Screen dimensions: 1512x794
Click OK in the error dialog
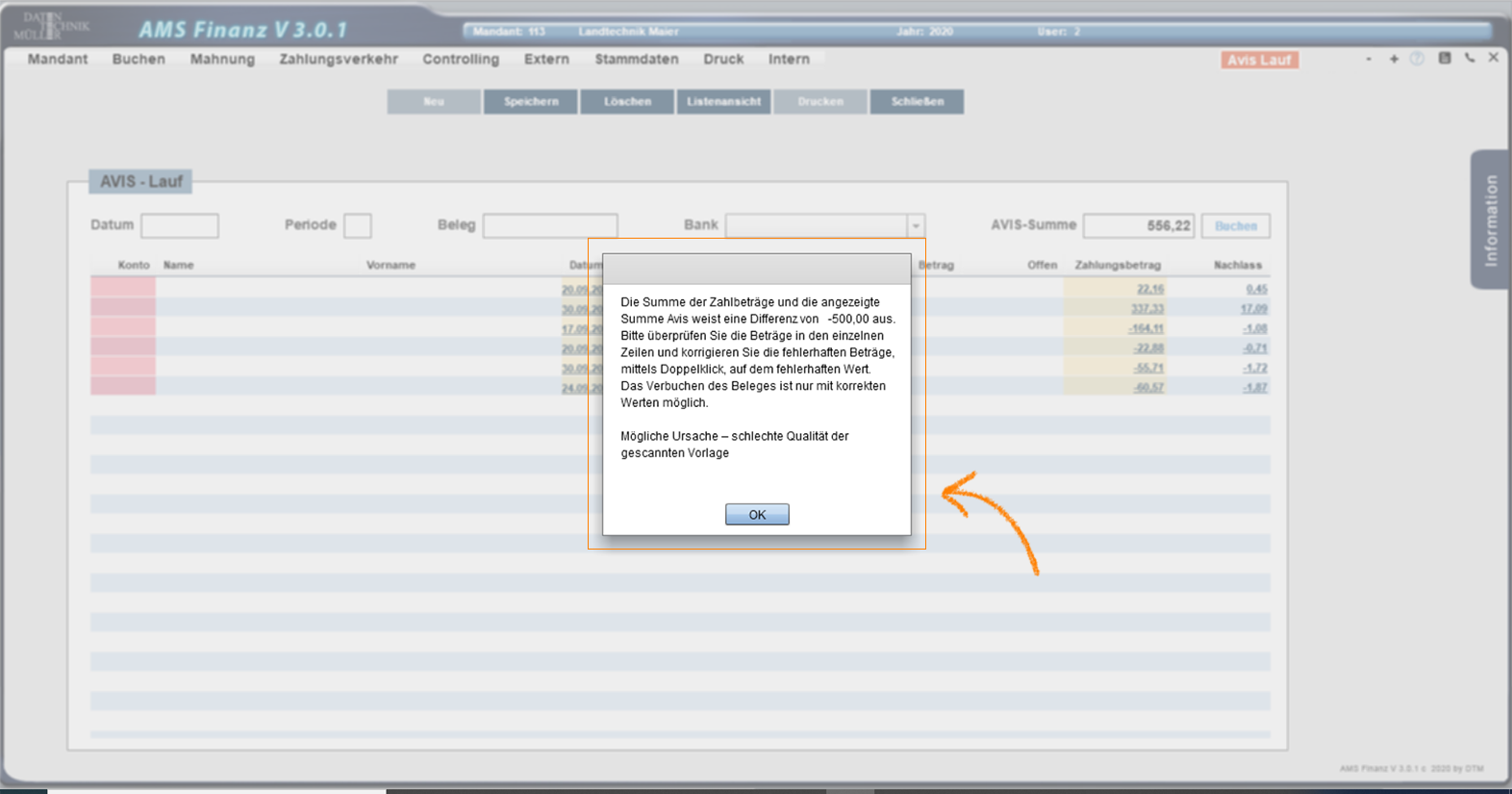pyautogui.click(x=756, y=515)
